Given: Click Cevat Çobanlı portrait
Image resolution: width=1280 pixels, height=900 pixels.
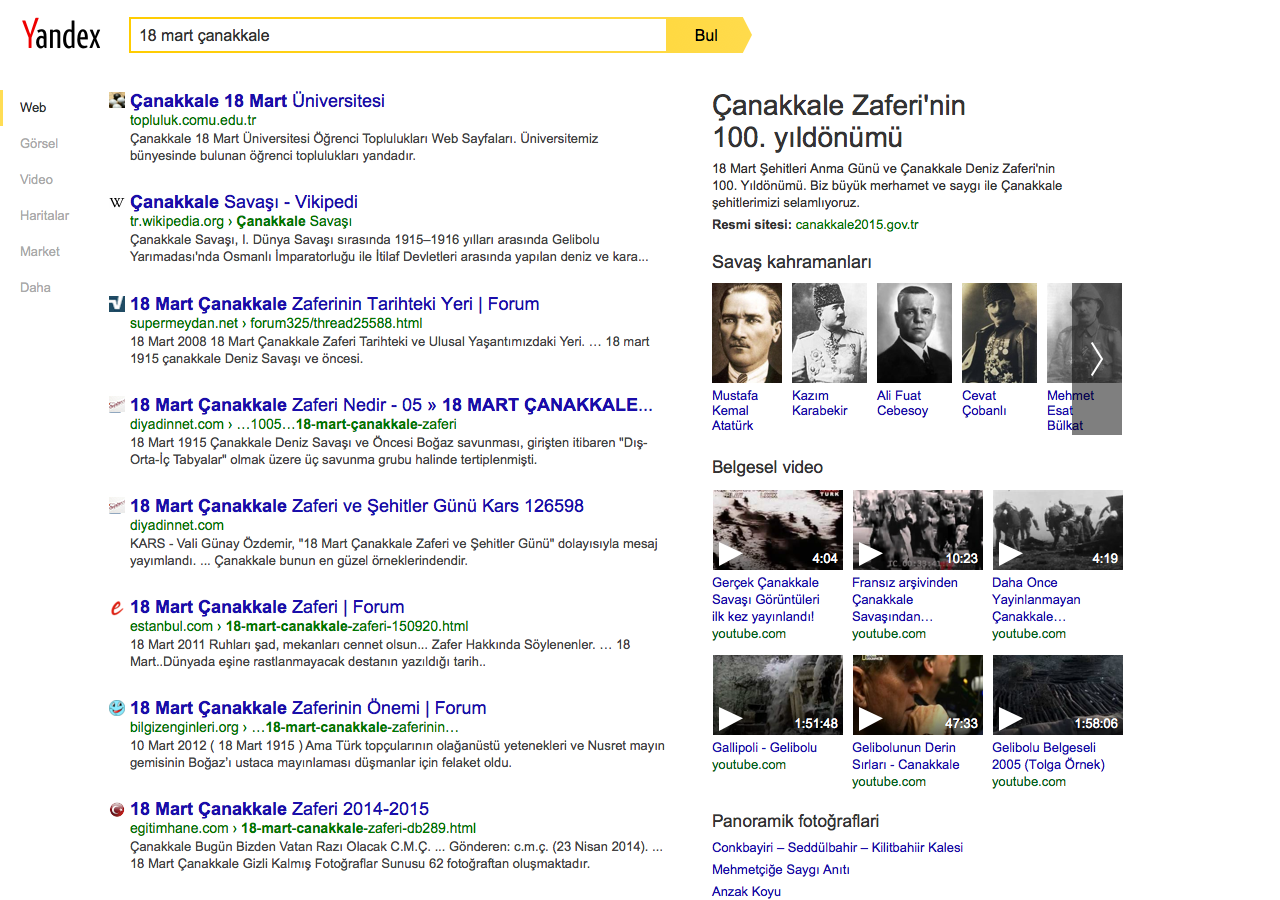Looking at the screenshot, I should pos(999,333).
